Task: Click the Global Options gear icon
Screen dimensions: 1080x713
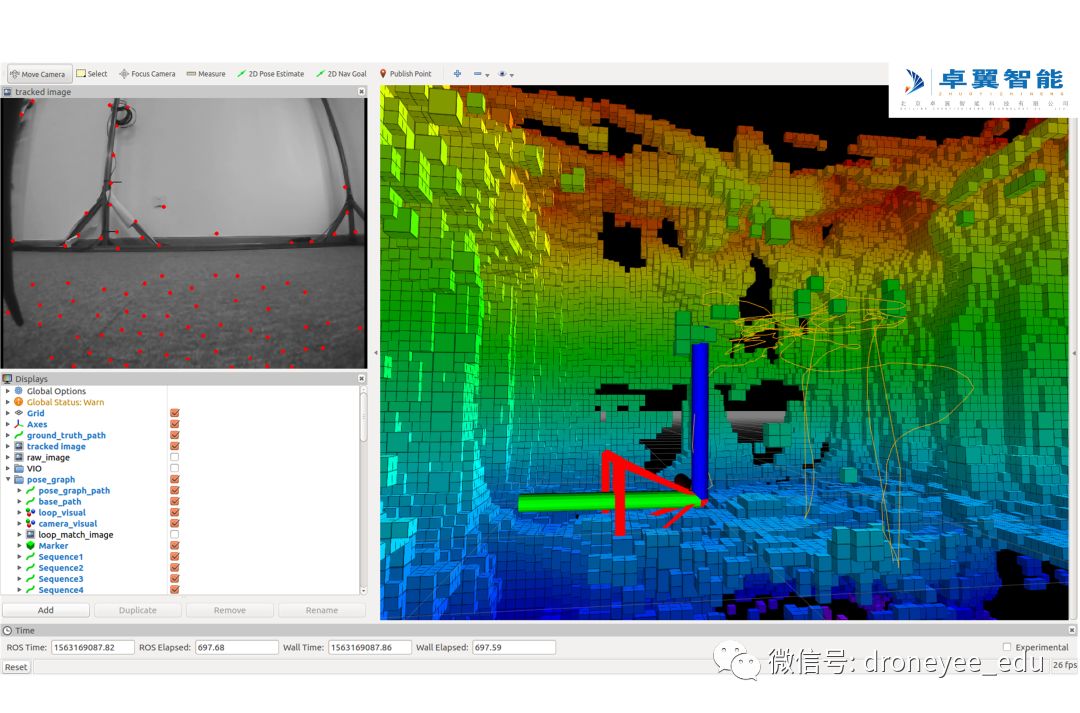Action: (x=19, y=391)
